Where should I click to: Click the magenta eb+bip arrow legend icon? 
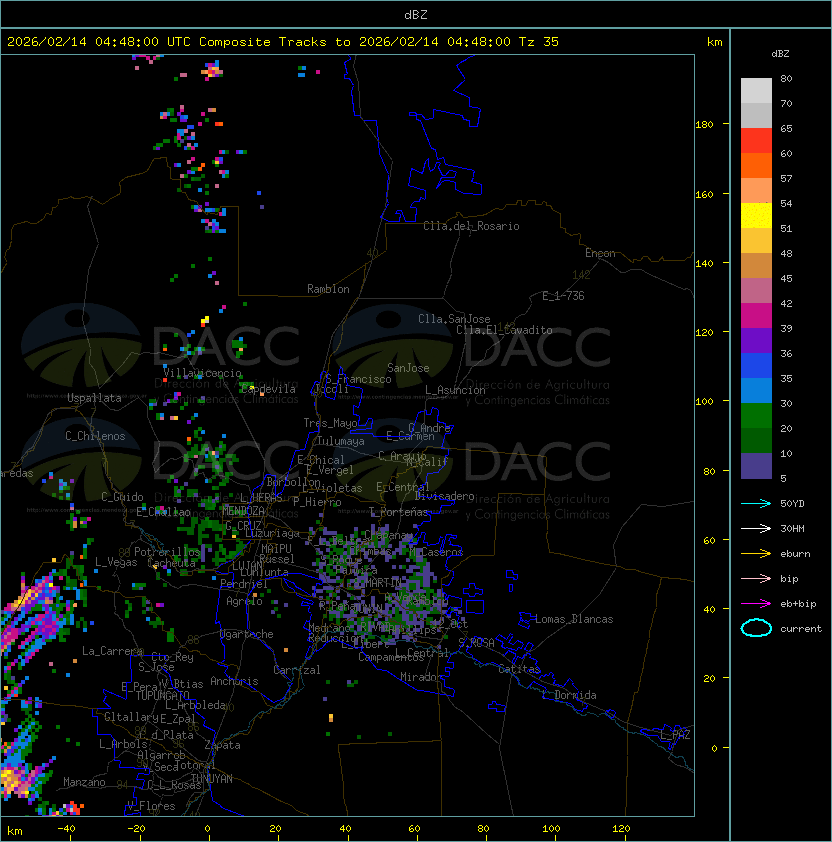pyautogui.click(x=756, y=604)
